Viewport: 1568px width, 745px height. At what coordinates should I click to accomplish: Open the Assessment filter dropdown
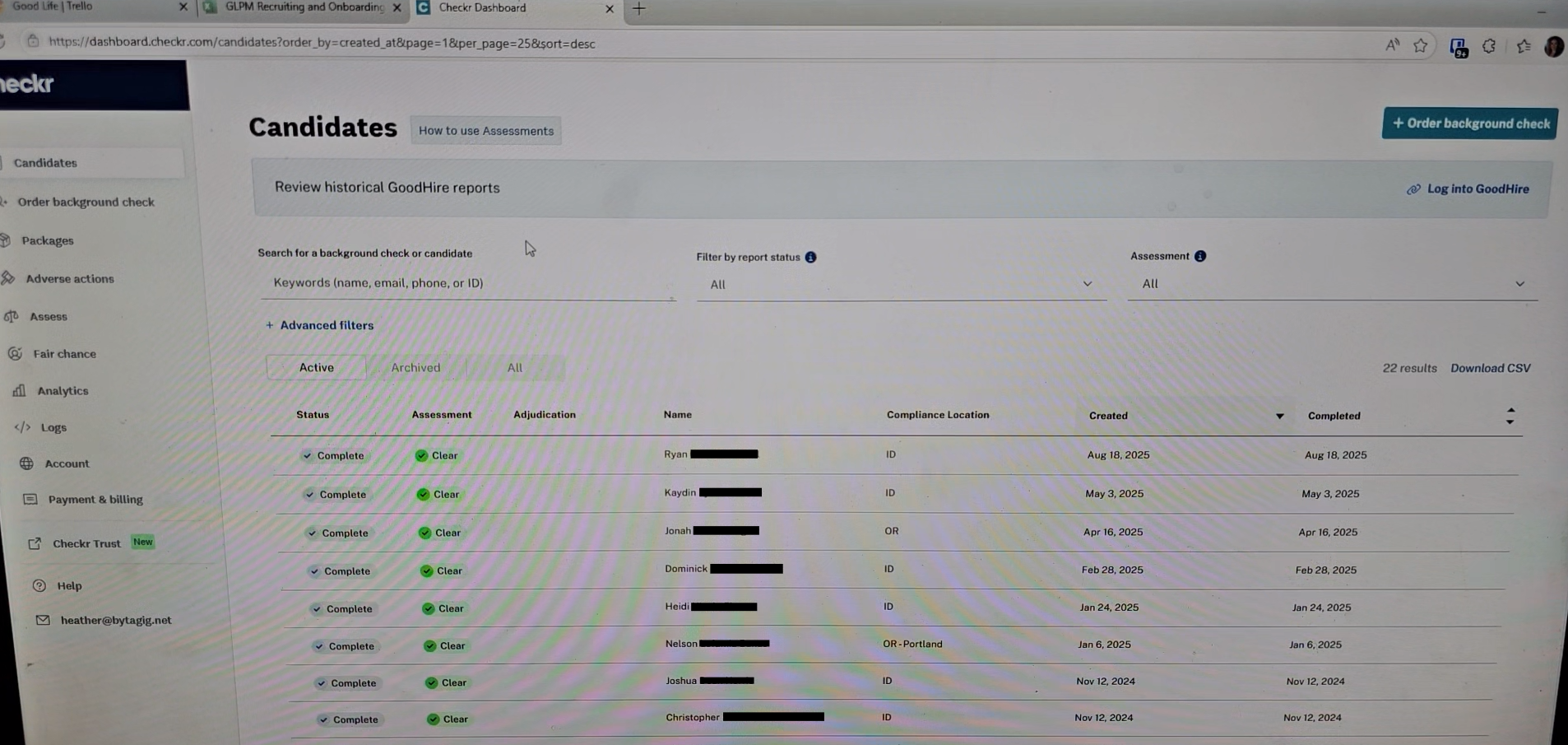point(1332,284)
